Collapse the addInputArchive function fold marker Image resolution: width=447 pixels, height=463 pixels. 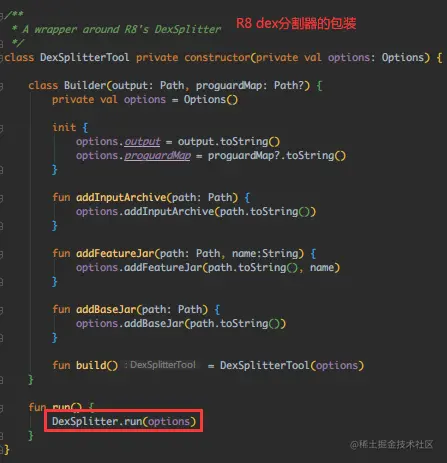[2, 198]
